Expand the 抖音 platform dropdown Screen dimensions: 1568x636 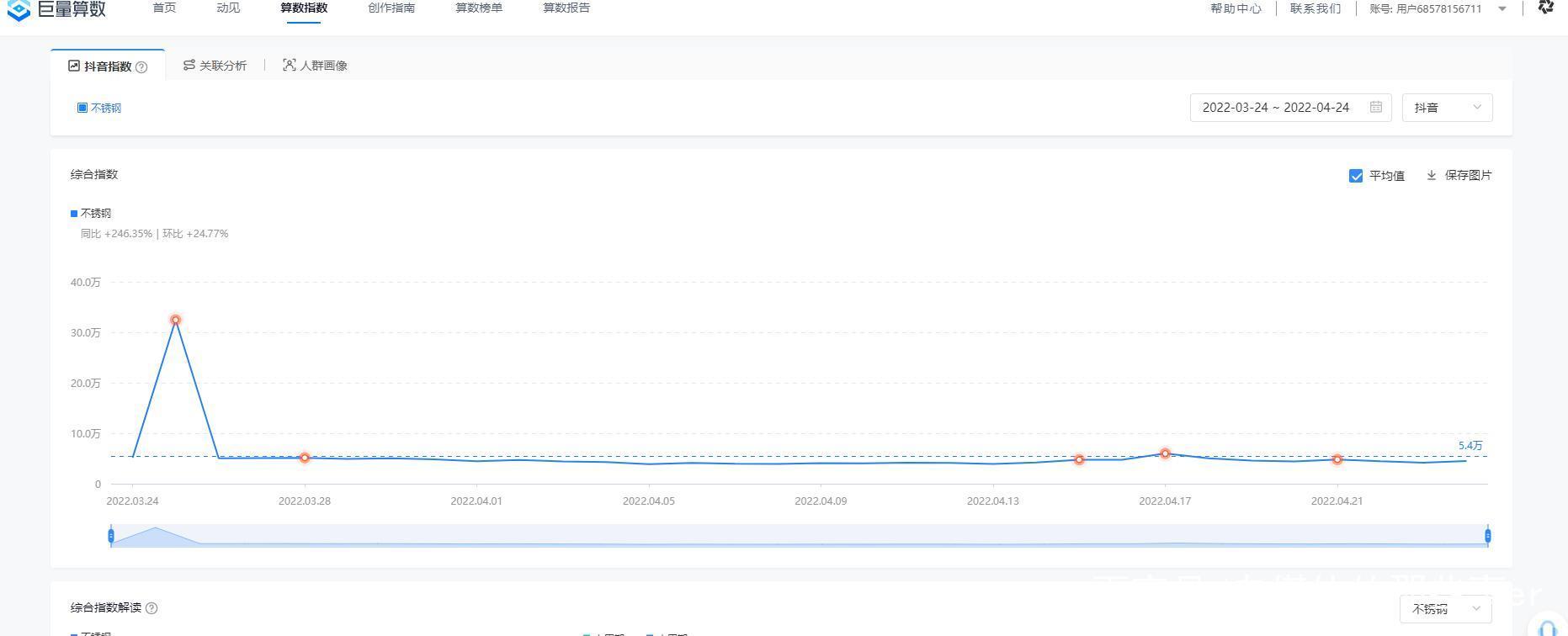tap(1447, 108)
